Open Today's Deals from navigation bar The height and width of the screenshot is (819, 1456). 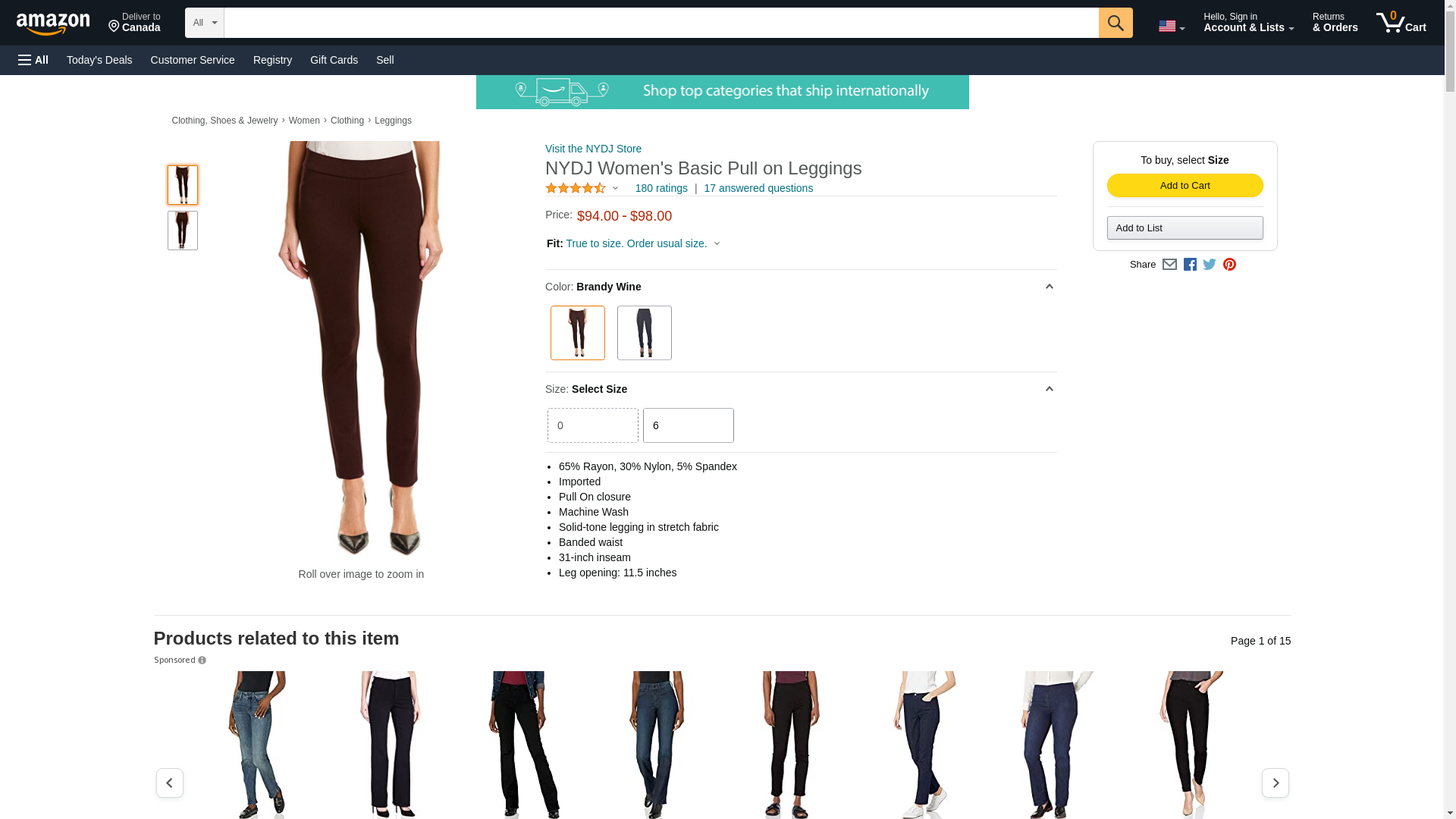point(99,60)
